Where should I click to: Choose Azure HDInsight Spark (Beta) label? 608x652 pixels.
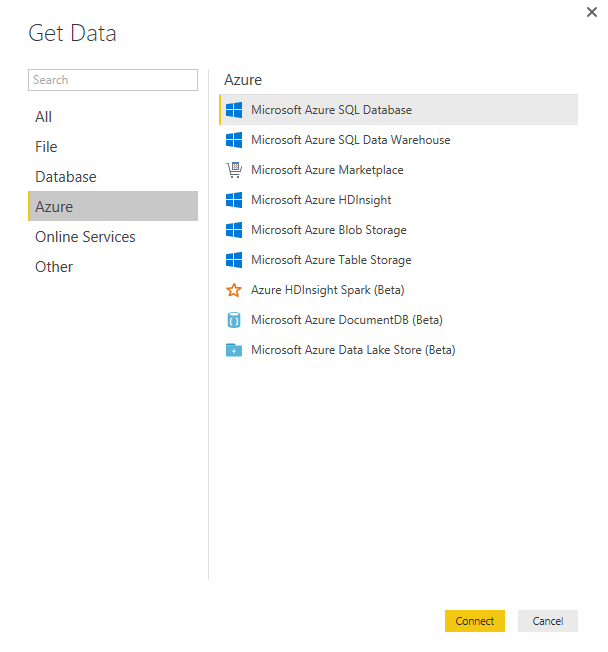pyautogui.click(x=327, y=290)
